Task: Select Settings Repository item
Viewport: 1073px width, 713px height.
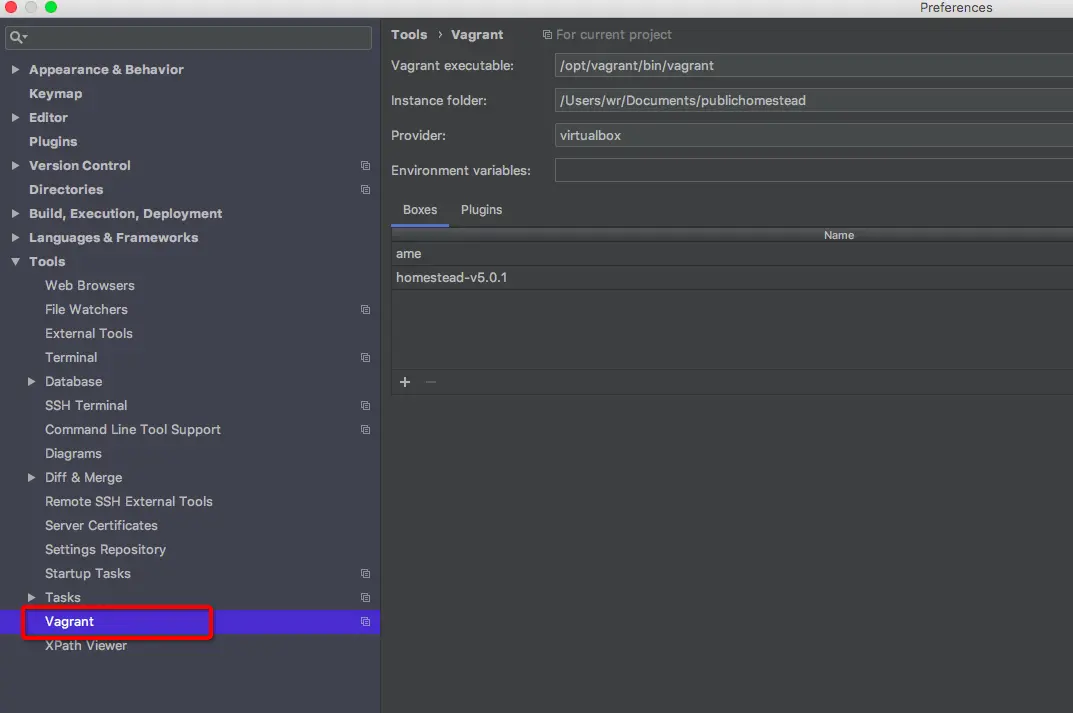Action: [x=105, y=549]
